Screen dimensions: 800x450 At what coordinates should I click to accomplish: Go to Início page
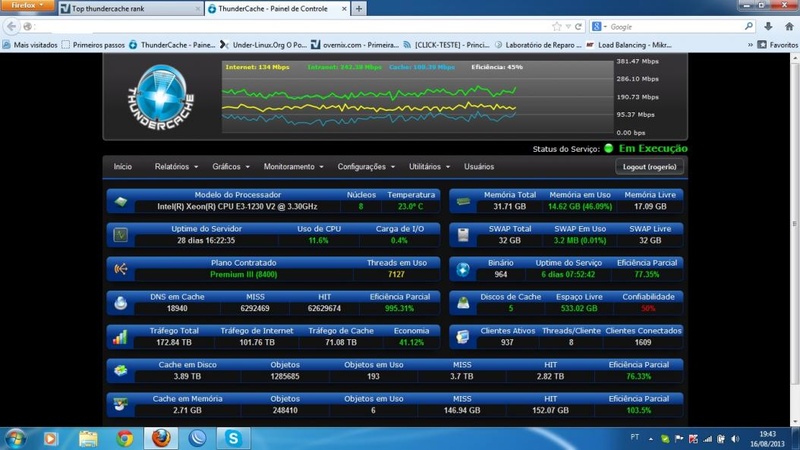click(122, 167)
